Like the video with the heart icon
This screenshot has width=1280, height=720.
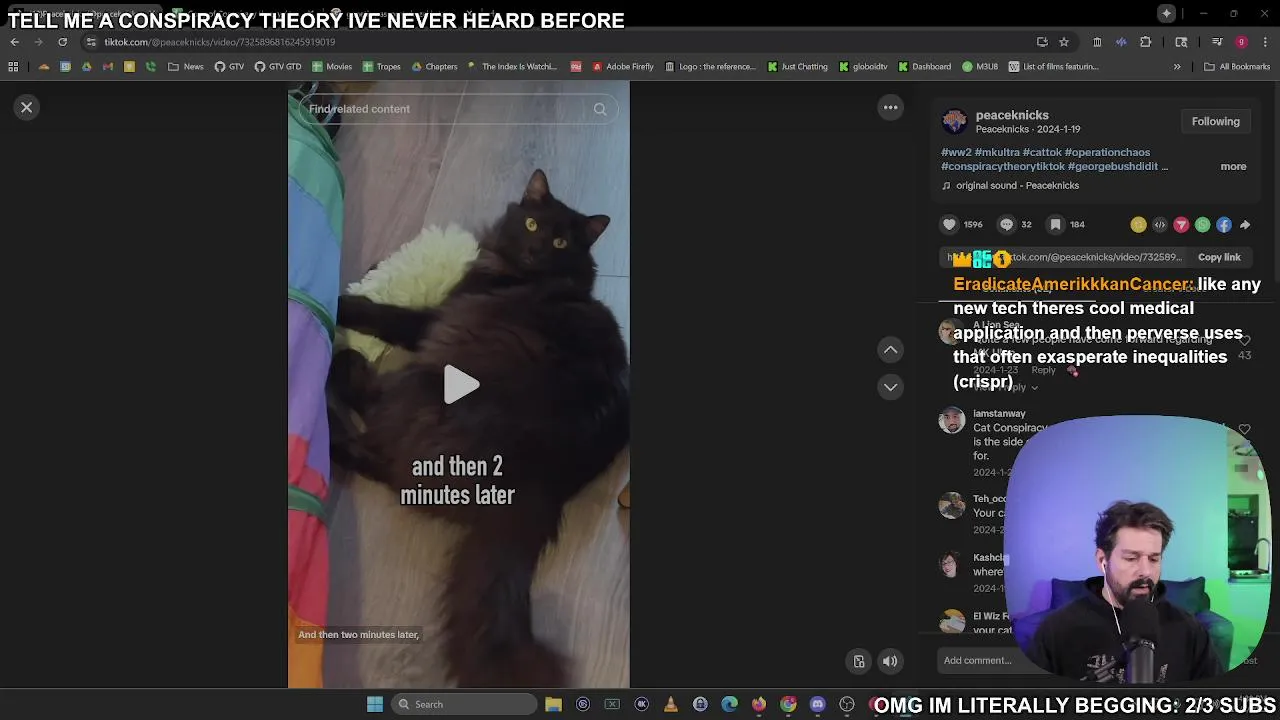pos(949,225)
